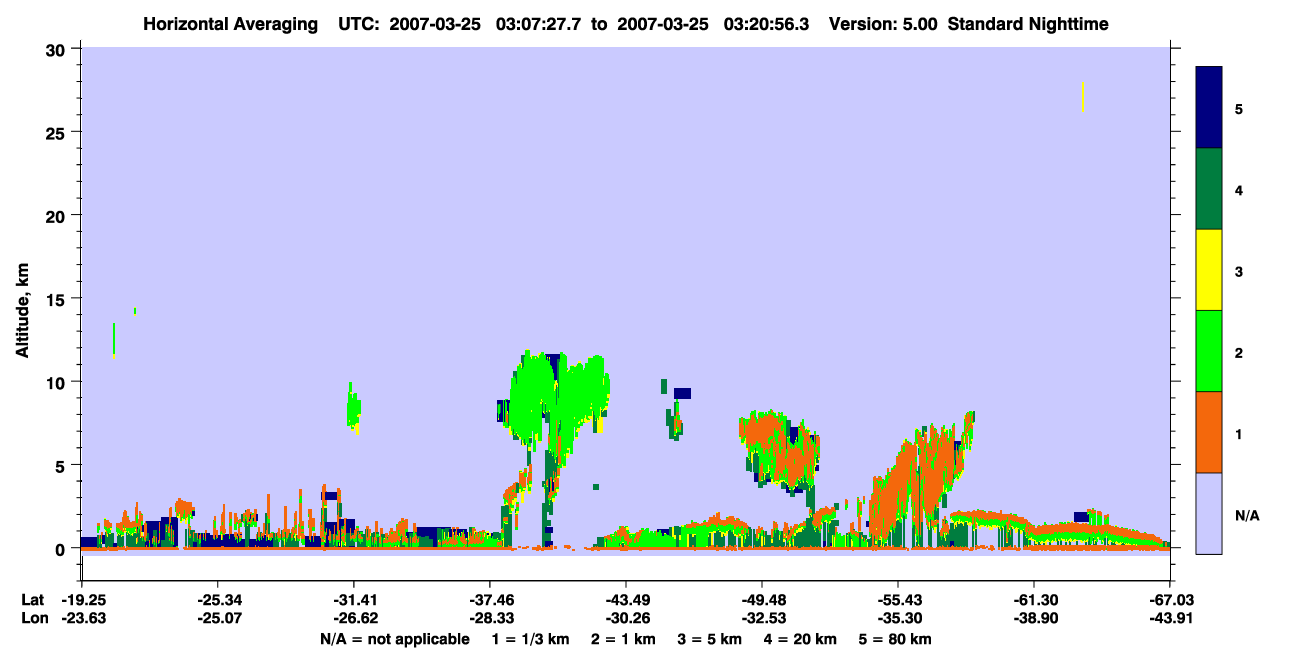Viewport: 1300px width, 667px height.
Task: Click longitude value -25.07
Action: click(x=218, y=619)
